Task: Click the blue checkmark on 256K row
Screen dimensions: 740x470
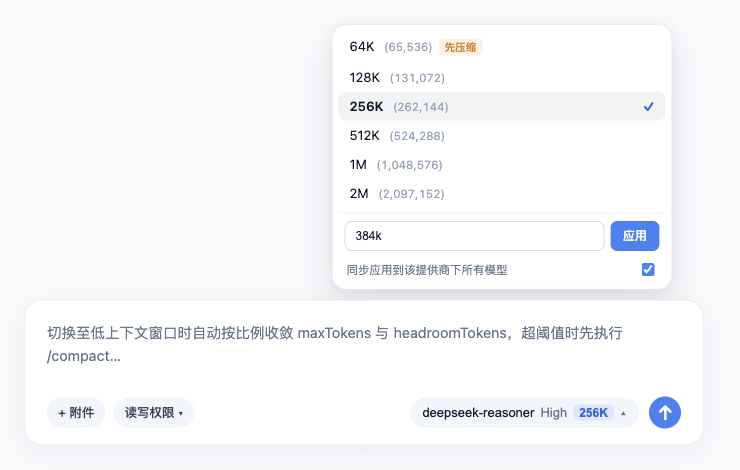Action: [x=648, y=107]
